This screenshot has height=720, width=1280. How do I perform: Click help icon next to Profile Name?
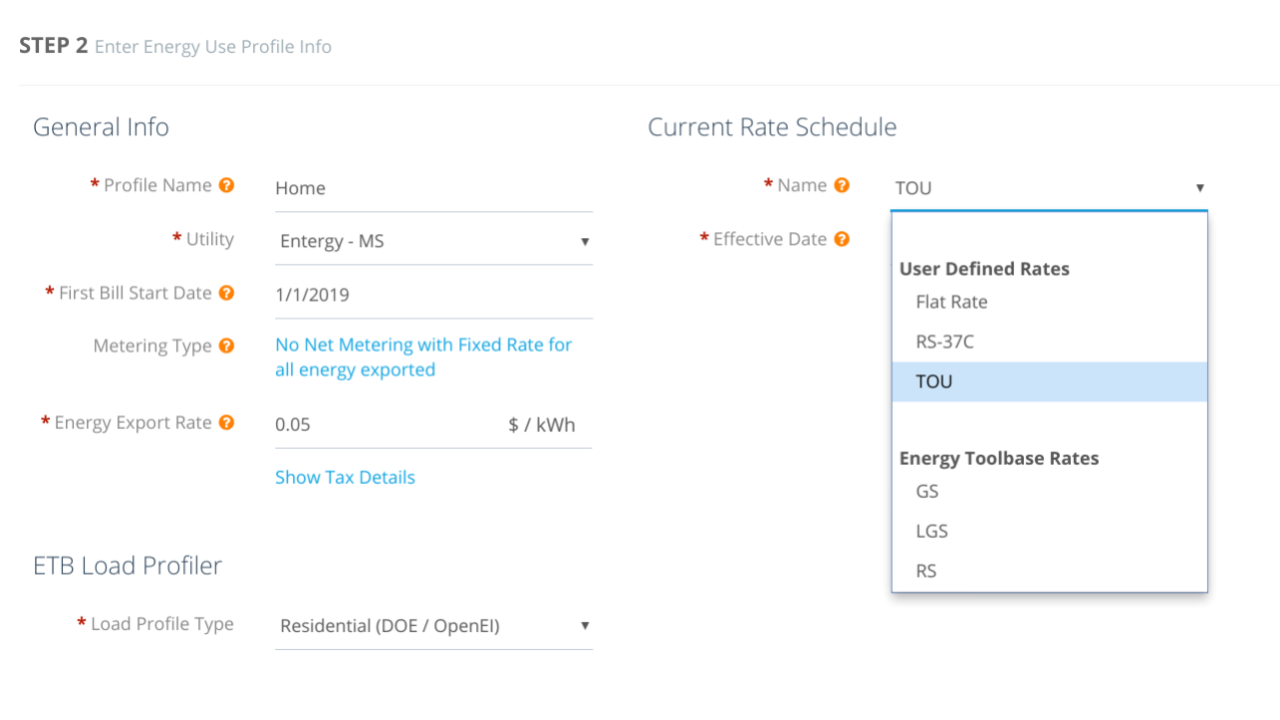pos(227,185)
